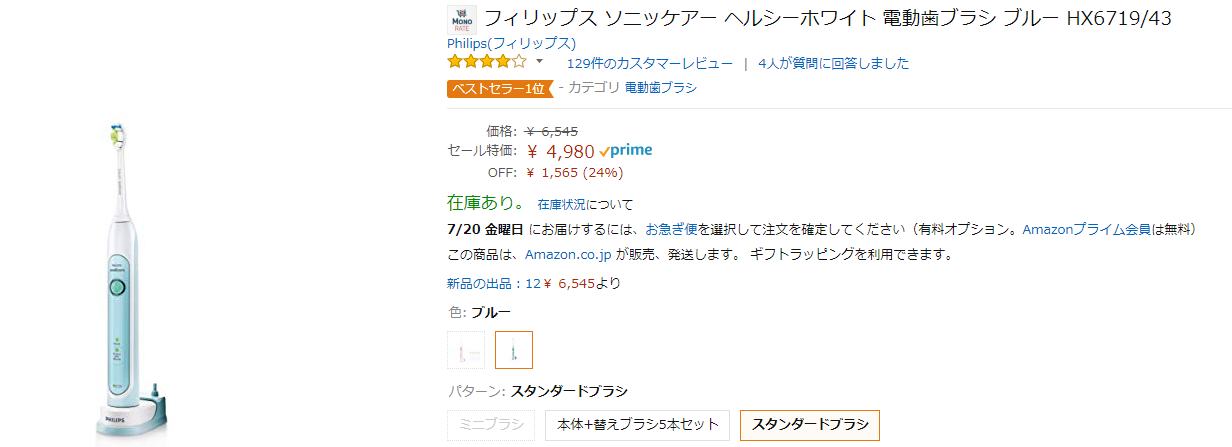Click the Amazon.co.jp seller link

567,254
